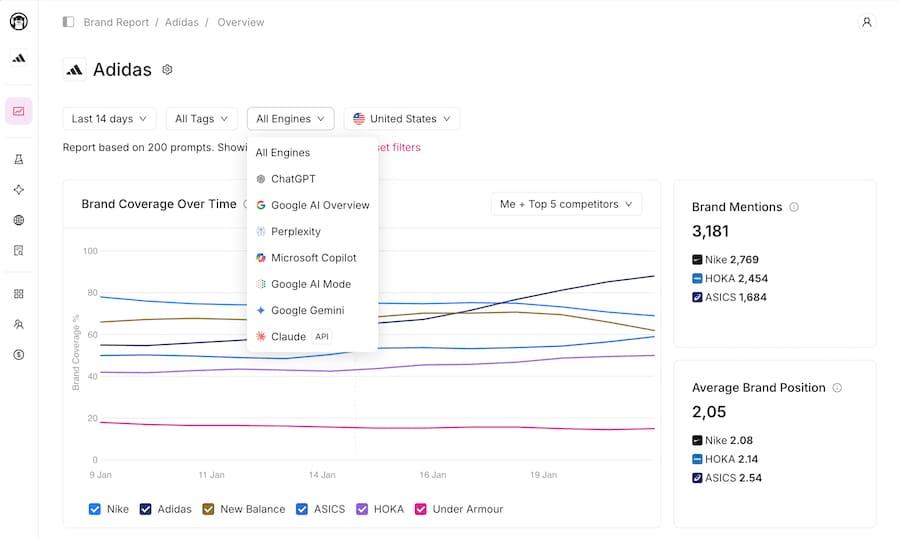The width and height of the screenshot is (900, 538).
Task: Click the HOKA logo under Average Brand Position
Action: (697, 459)
